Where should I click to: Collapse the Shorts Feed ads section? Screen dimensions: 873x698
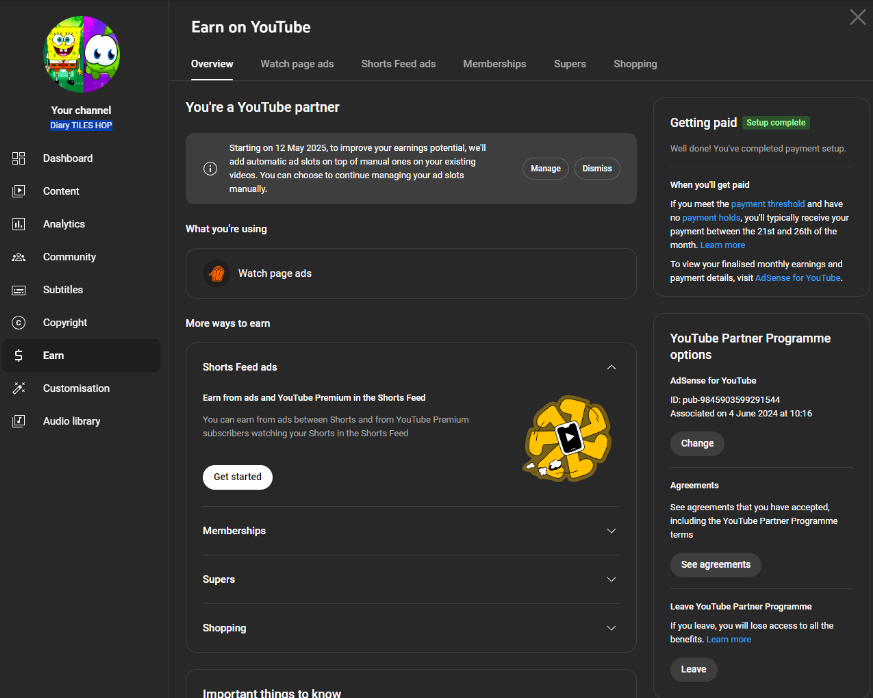[x=611, y=367]
